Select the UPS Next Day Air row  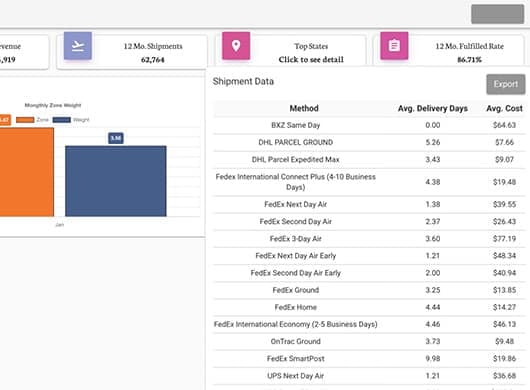[369, 376]
